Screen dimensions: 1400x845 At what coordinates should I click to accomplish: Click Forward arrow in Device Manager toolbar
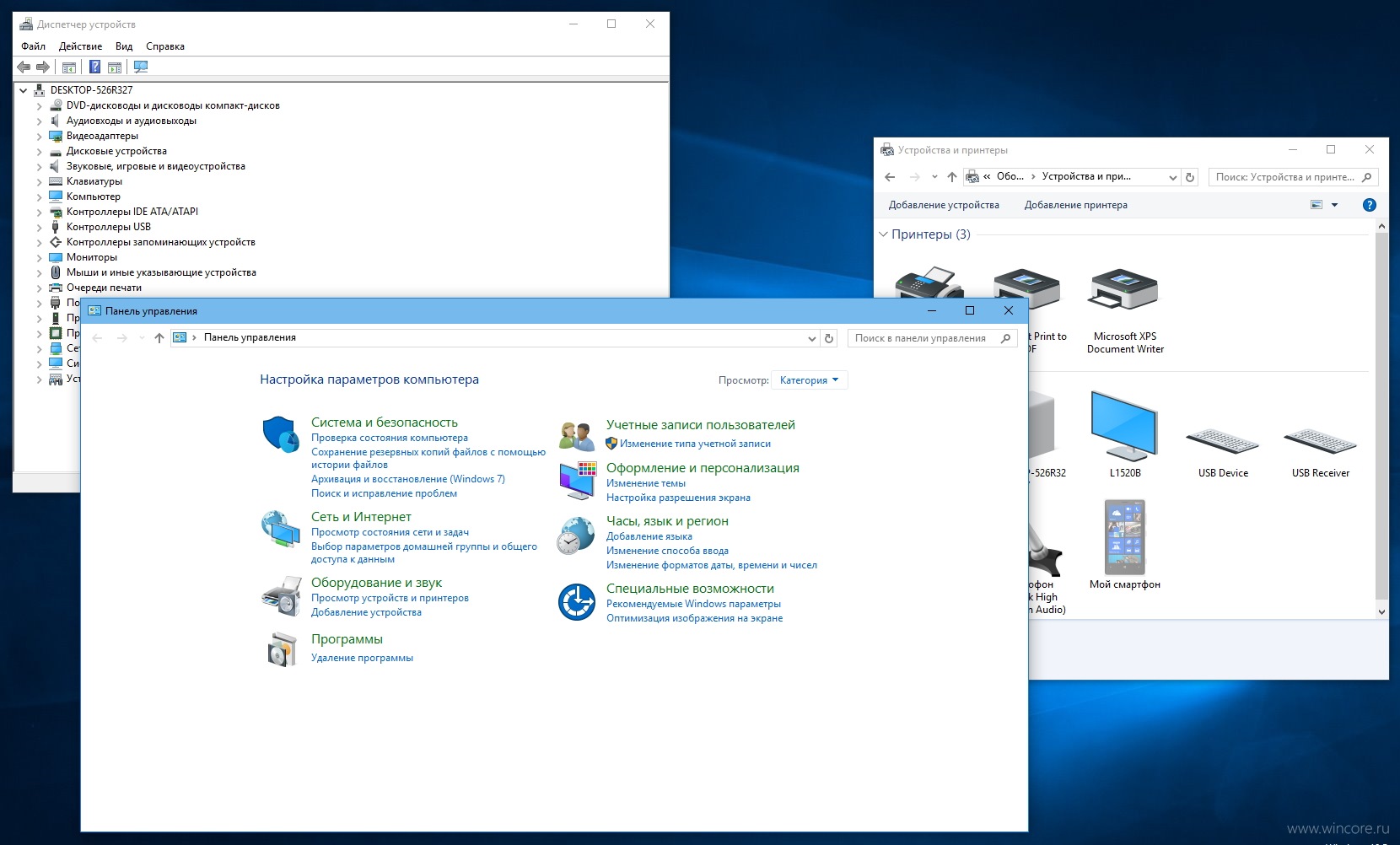point(43,67)
